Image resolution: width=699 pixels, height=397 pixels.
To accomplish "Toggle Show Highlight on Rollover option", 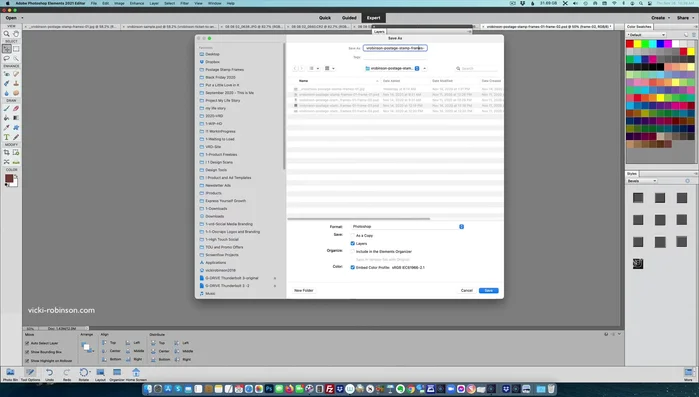I will 27,360.
